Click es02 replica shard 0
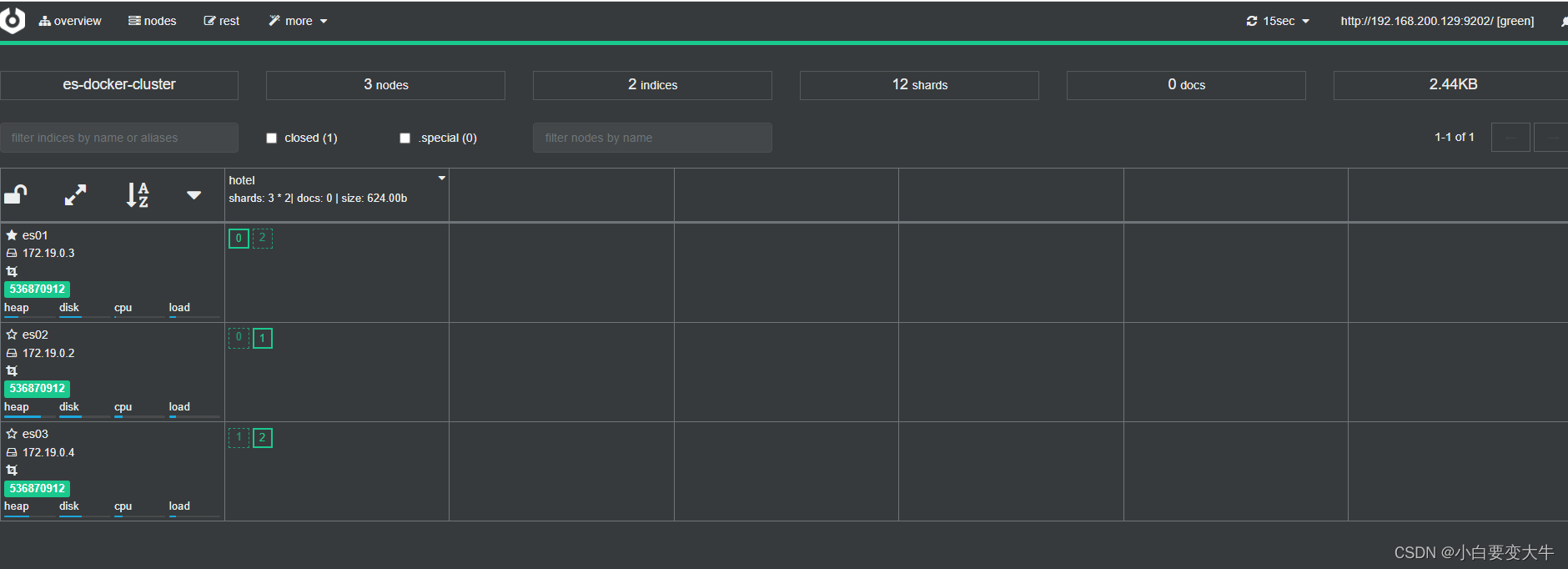 [239, 338]
